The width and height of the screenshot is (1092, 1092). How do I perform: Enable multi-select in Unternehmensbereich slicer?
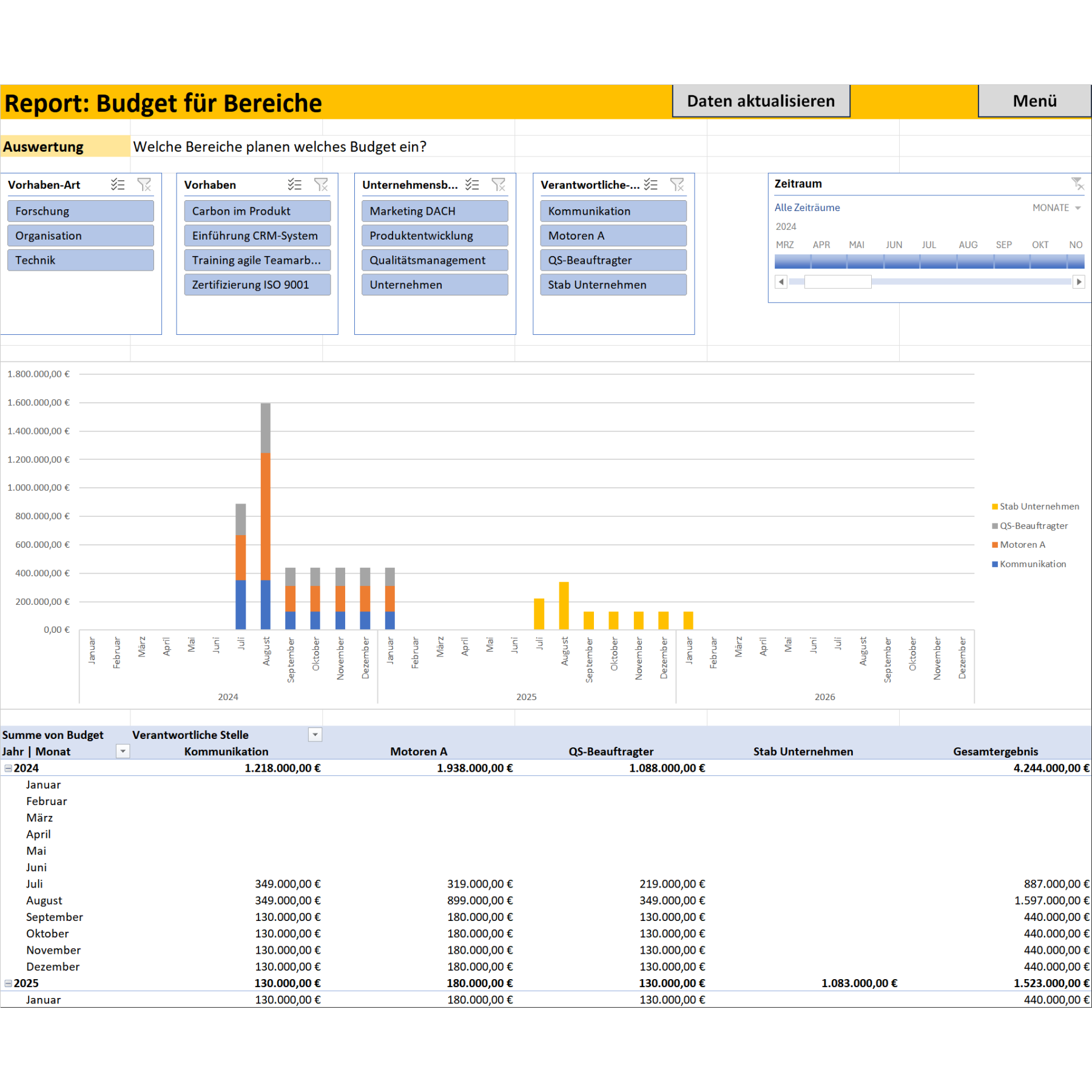[472, 185]
